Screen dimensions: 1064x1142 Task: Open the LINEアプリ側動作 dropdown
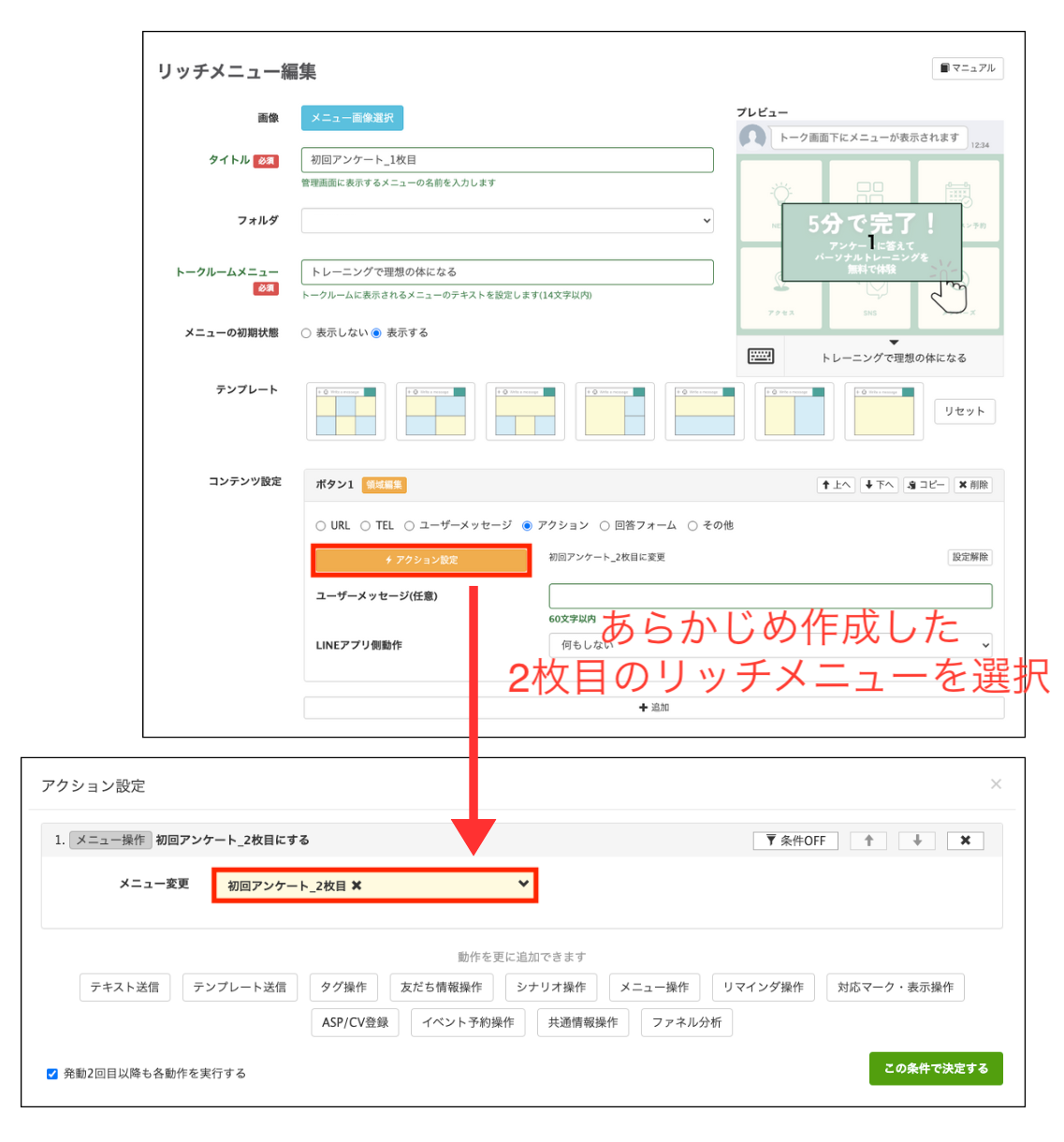770,645
